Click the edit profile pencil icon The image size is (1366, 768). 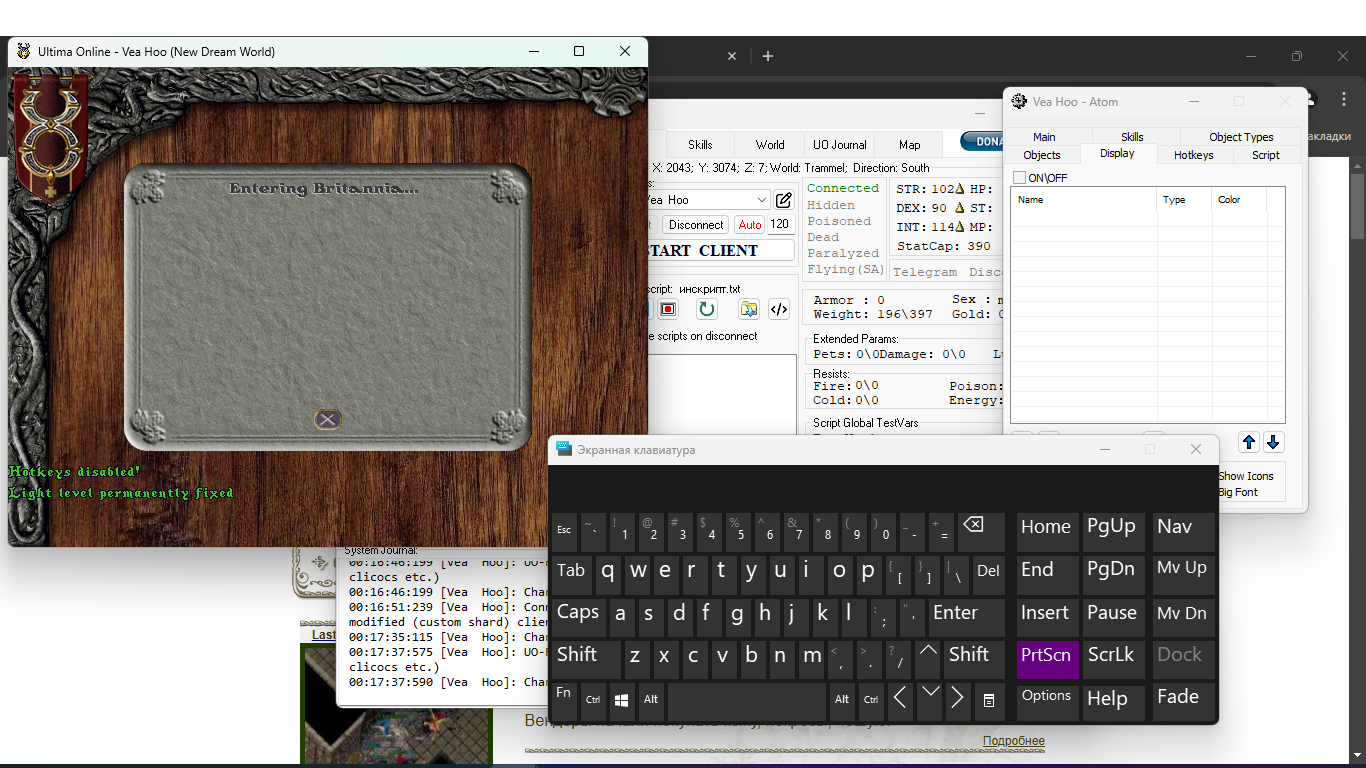[x=784, y=200]
